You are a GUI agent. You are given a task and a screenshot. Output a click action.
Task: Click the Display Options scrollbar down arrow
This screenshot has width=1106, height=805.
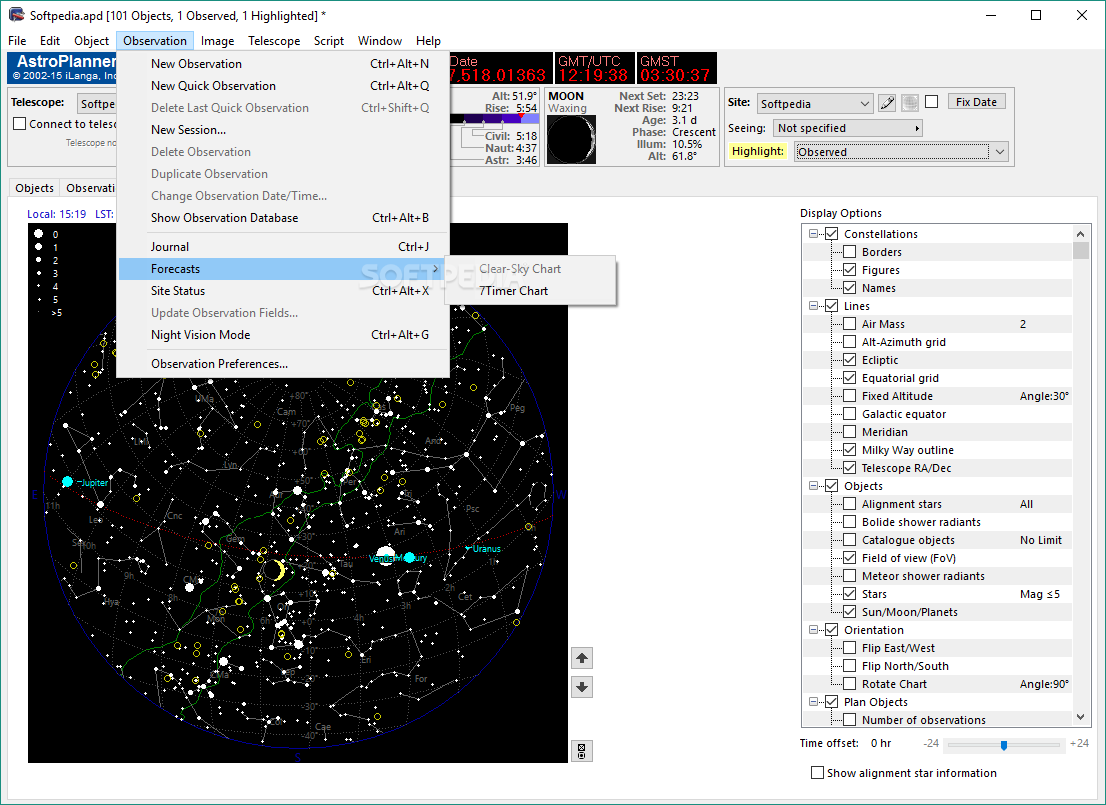[1080, 717]
